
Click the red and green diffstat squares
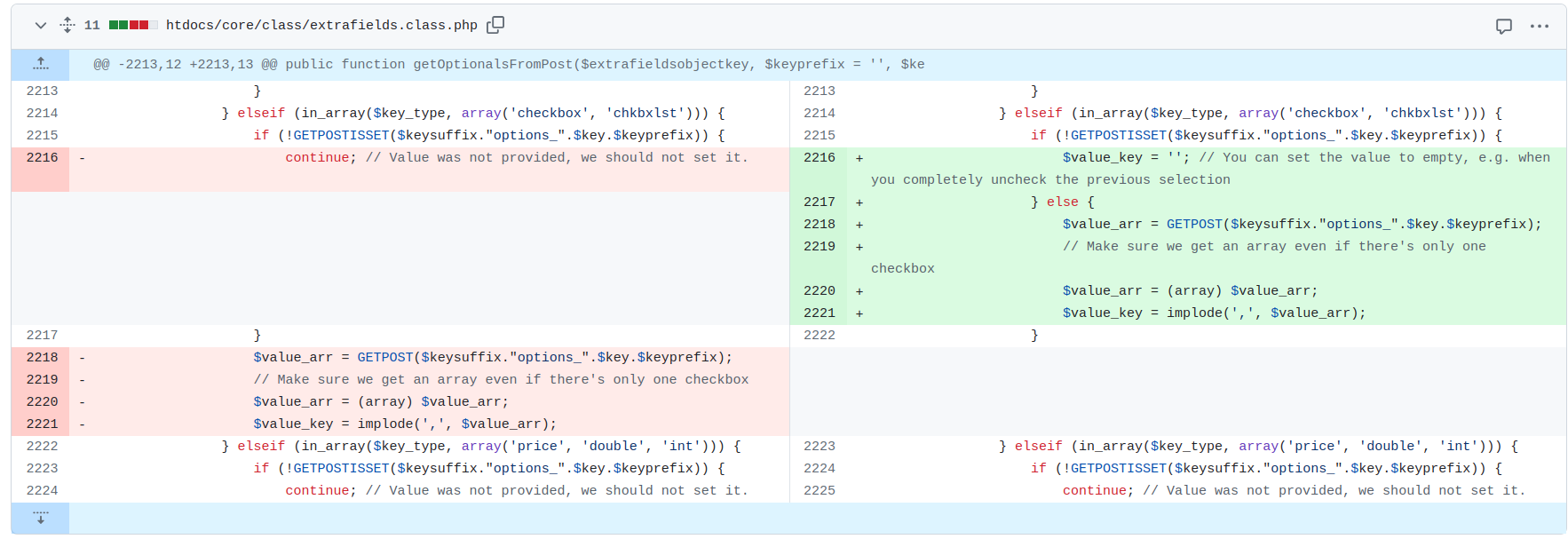[x=132, y=25]
